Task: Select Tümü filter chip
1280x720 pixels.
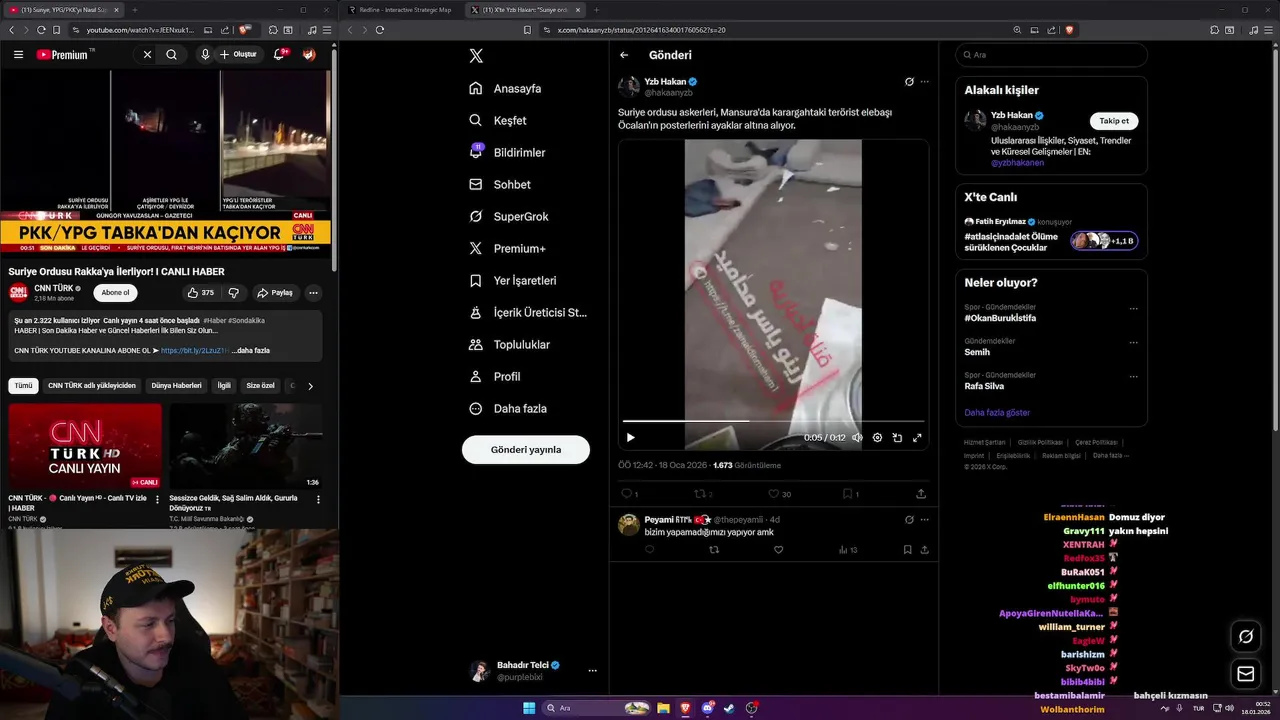Action: 23,385
